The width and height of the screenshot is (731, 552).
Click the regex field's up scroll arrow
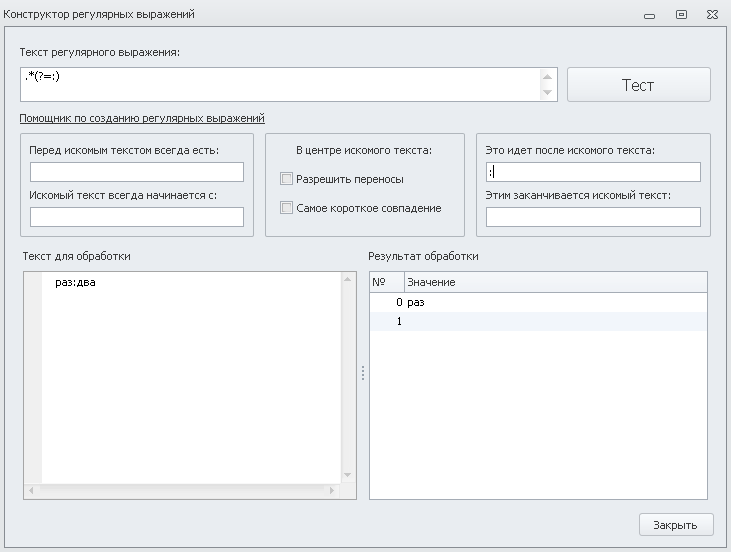coord(547,77)
